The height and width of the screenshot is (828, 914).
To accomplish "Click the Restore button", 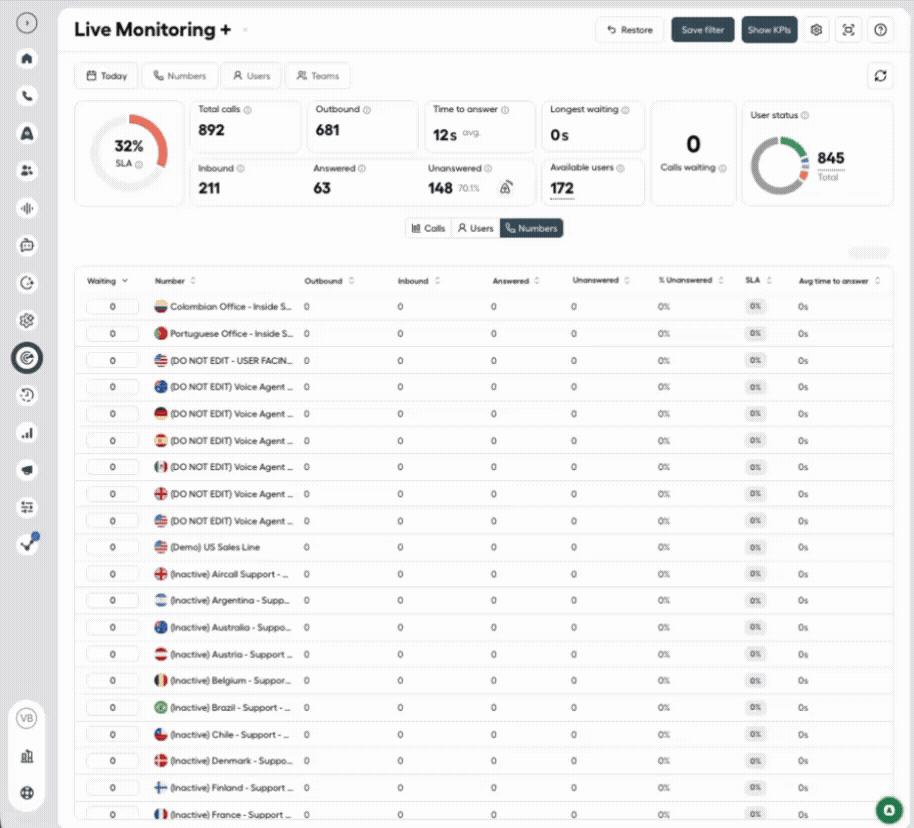I will [630, 30].
